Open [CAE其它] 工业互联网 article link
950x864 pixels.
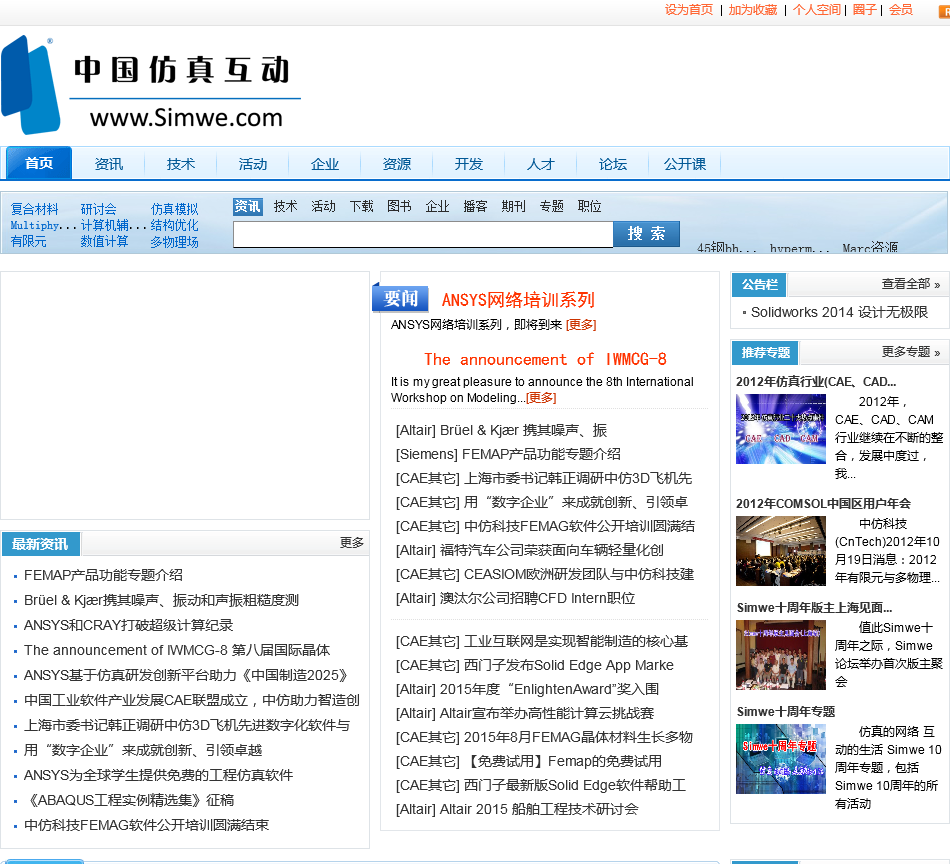coord(542,642)
